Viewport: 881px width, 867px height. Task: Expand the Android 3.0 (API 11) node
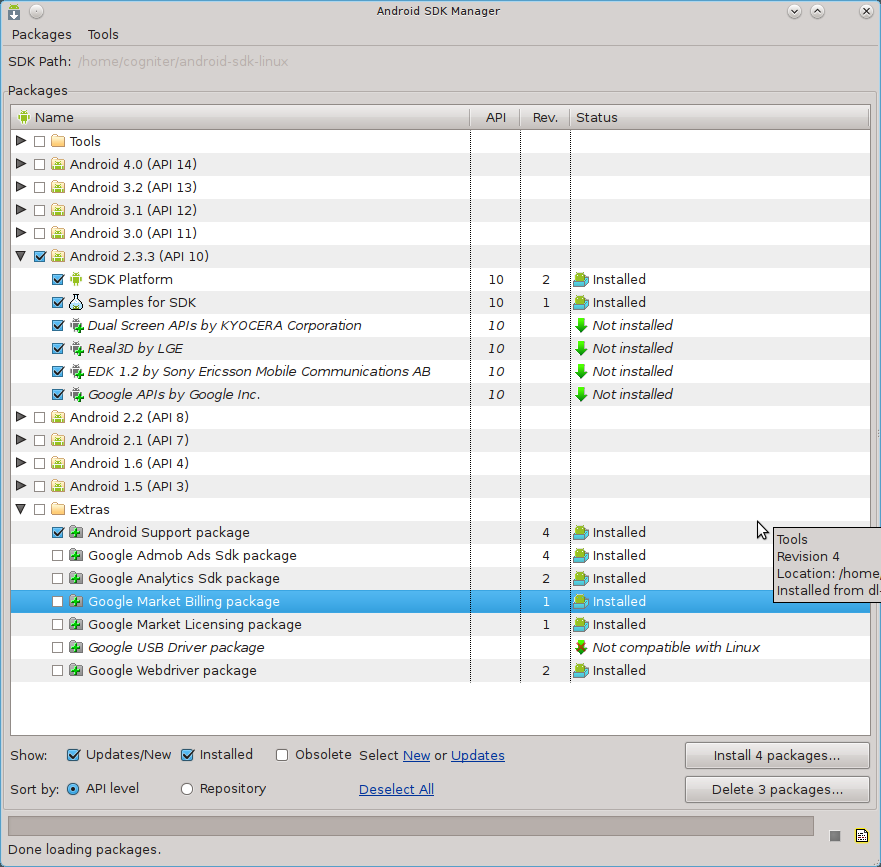(21, 233)
